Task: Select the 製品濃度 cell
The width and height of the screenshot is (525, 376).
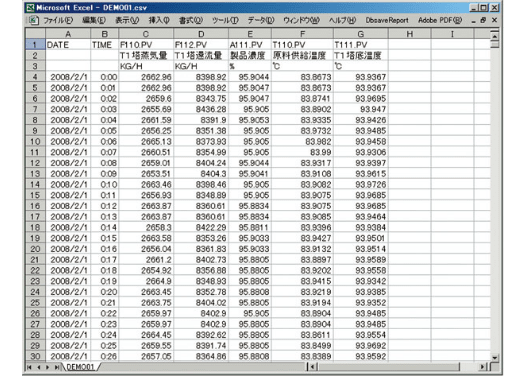Action: coord(250,56)
